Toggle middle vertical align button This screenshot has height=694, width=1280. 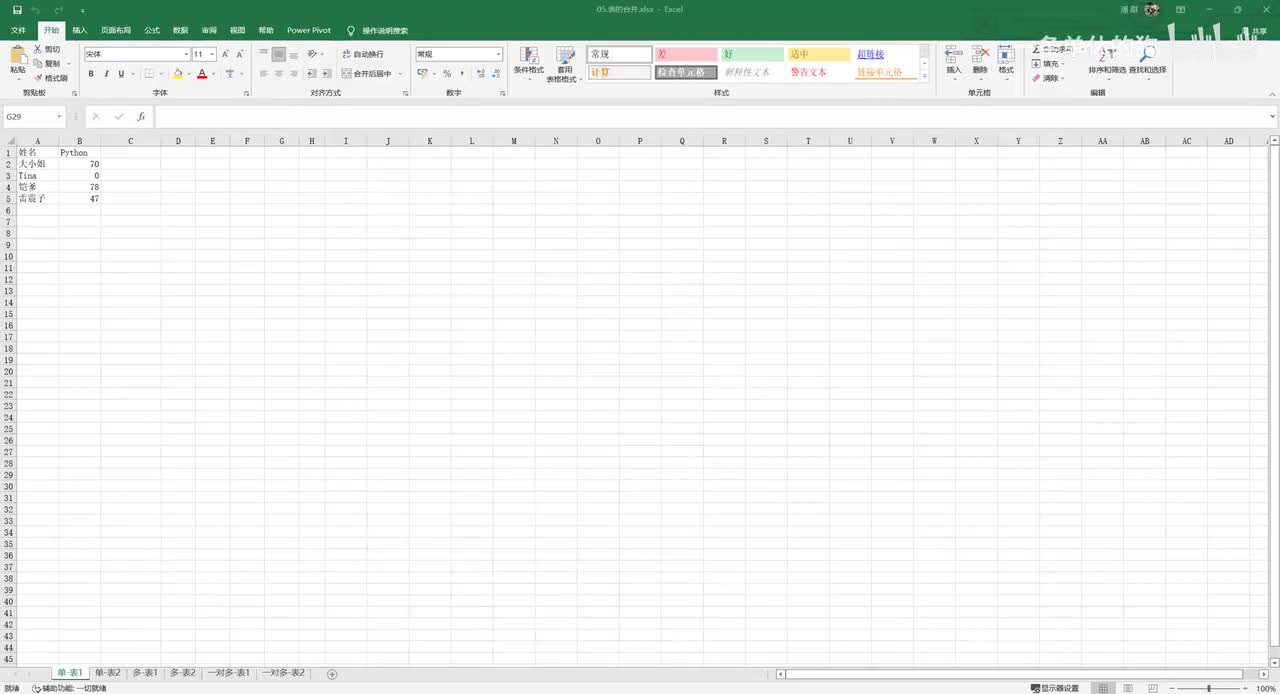tap(279, 54)
